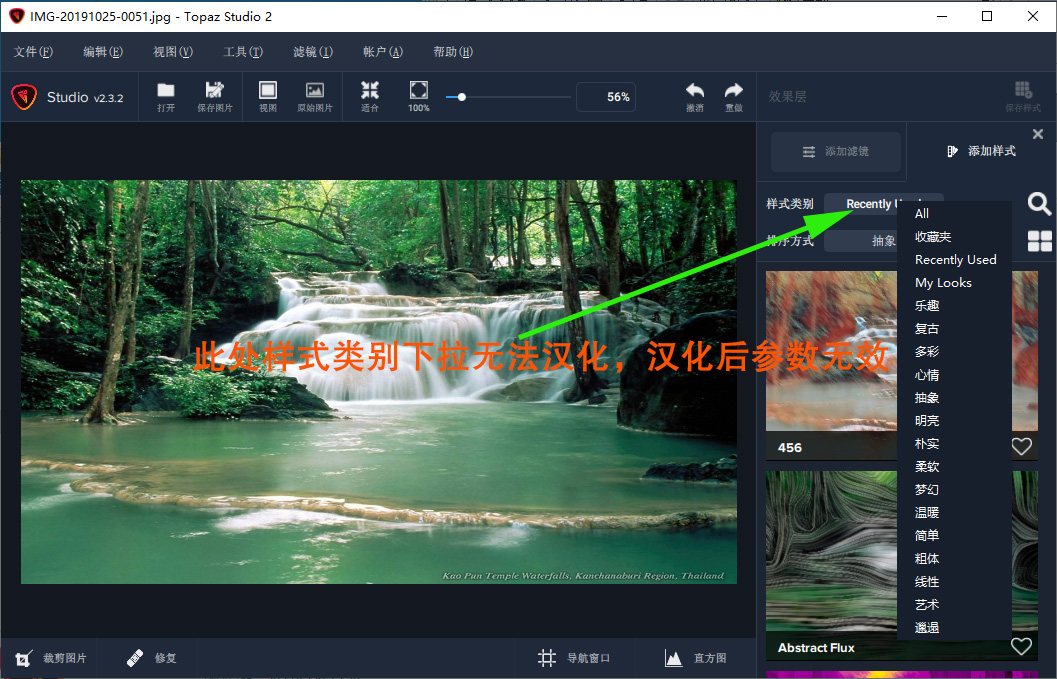Viewport: 1057px width, 679px height.
Task: Open the 文件(F) menu
Action: [x=33, y=52]
